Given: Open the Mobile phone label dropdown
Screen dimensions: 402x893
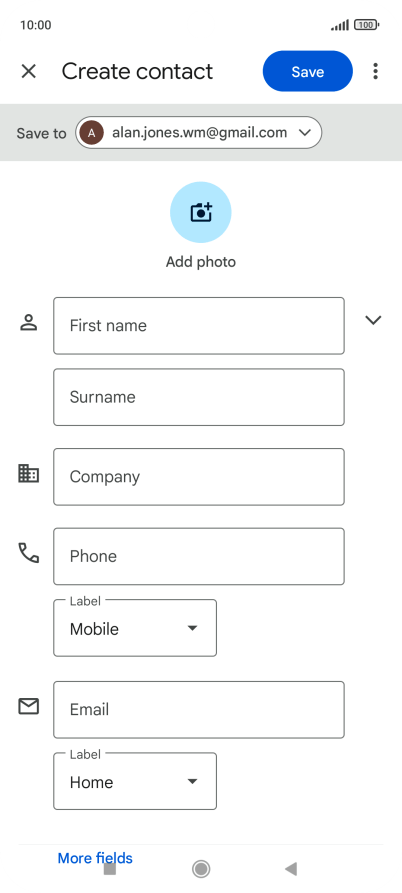Looking at the screenshot, I should coord(135,628).
